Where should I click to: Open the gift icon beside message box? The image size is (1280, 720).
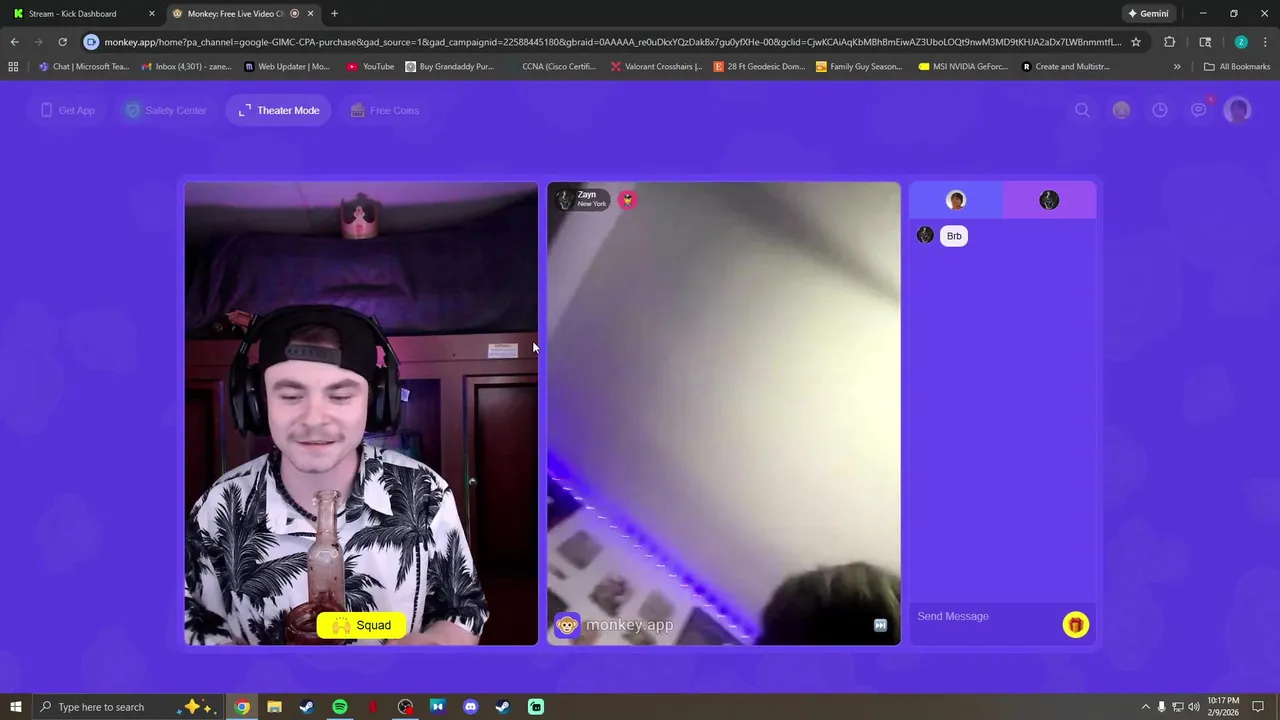[1075, 625]
